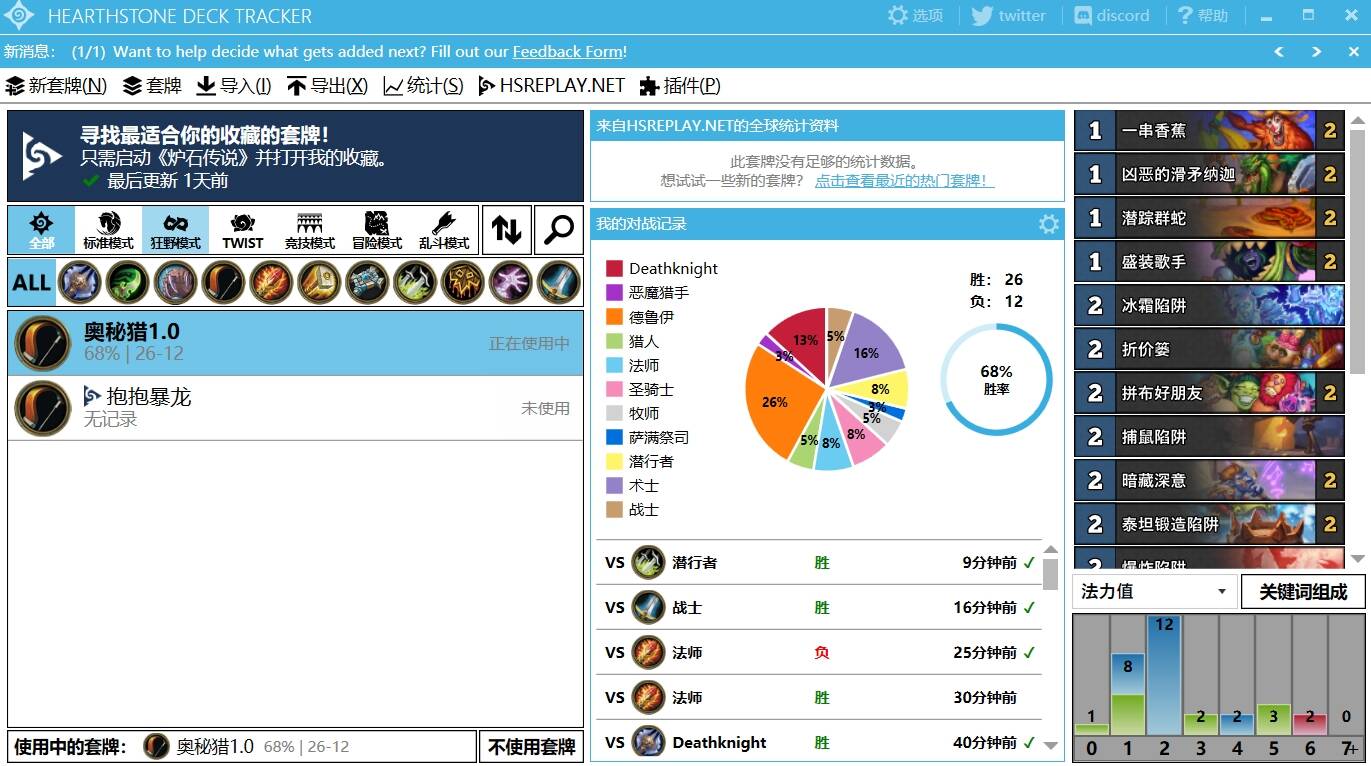Toggle 全部 game mode filter

click(41, 230)
